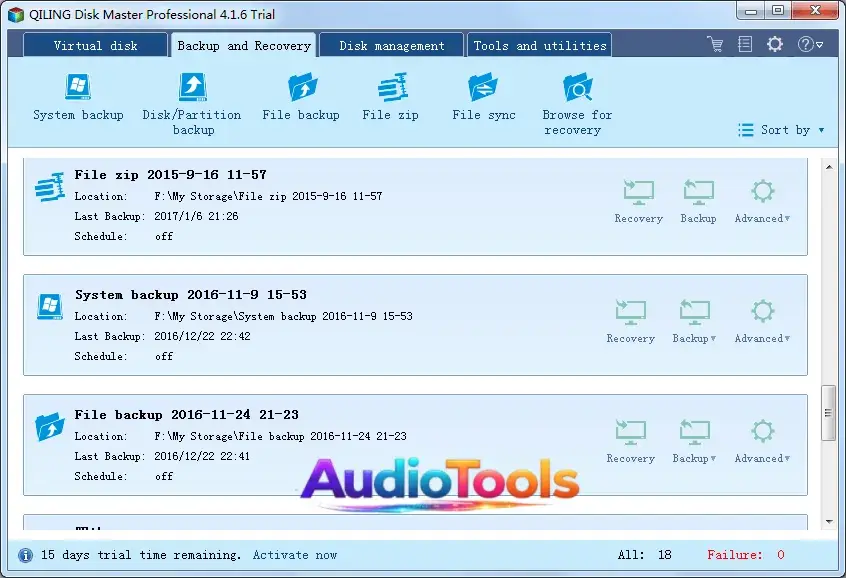Viewport: 846px width, 578px height.
Task: Start a new File backup
Action: (x=301, y=98)
